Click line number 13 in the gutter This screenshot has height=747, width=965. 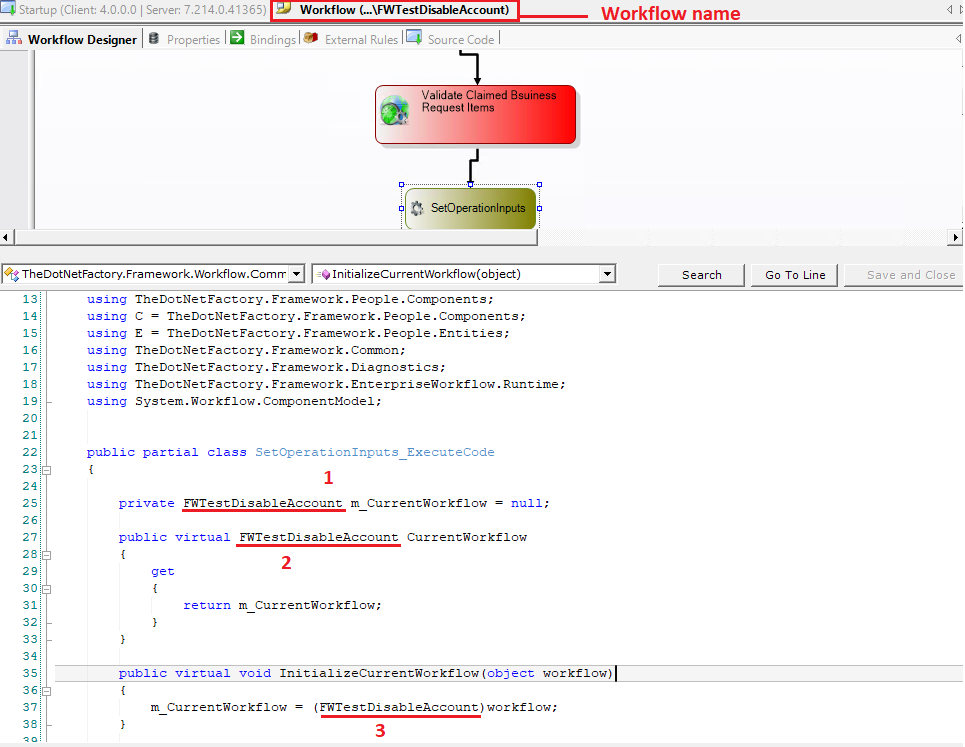pyautogui.click(x=30, y=299)
